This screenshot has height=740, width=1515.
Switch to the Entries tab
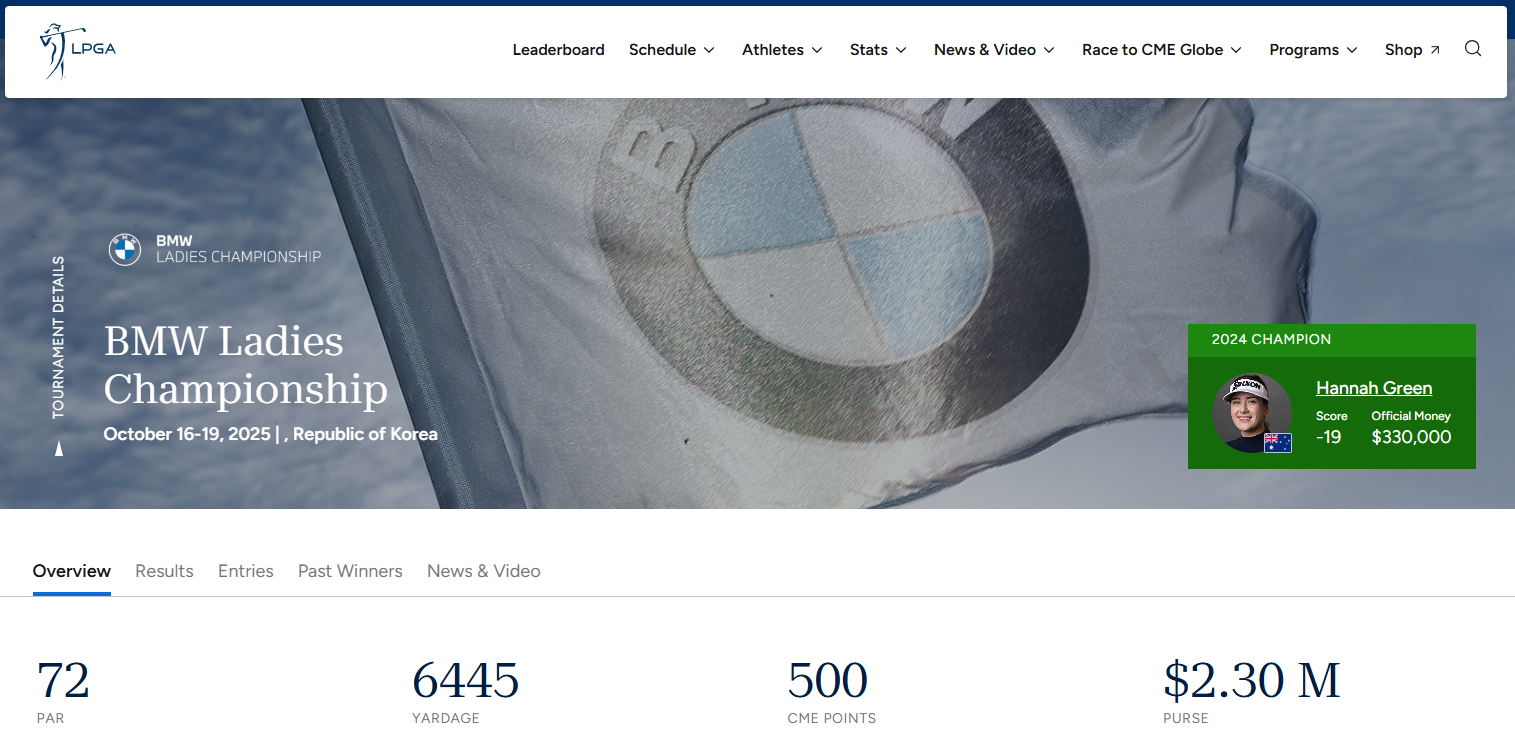[246, 571]
